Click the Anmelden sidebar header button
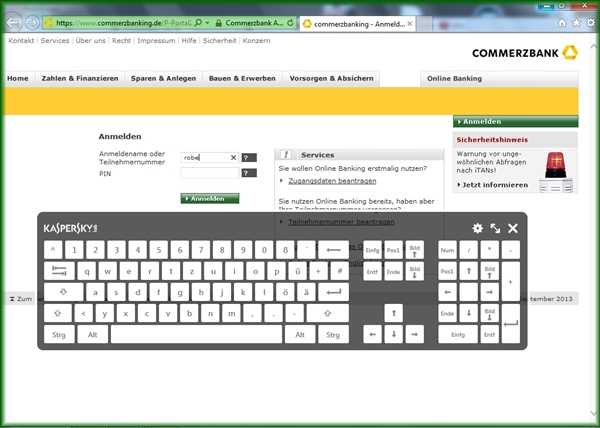 (515, 122)
